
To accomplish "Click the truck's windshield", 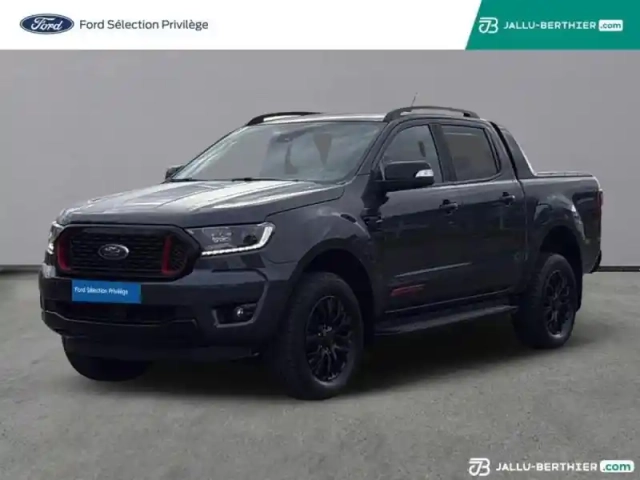I will [x=280, y=152].
